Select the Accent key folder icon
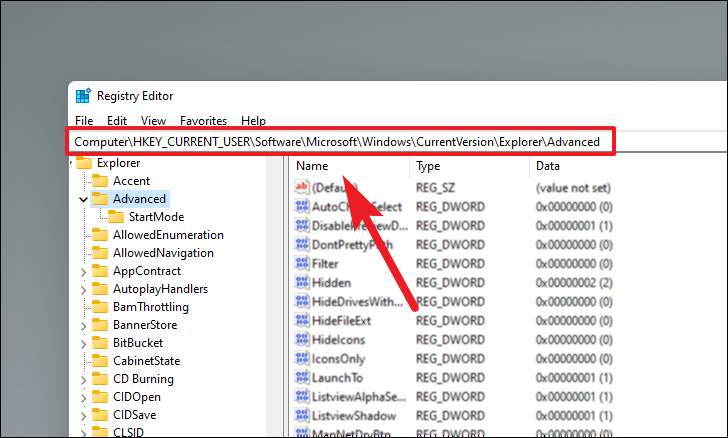This screenshot has height=438, width=728. [100, 181]
